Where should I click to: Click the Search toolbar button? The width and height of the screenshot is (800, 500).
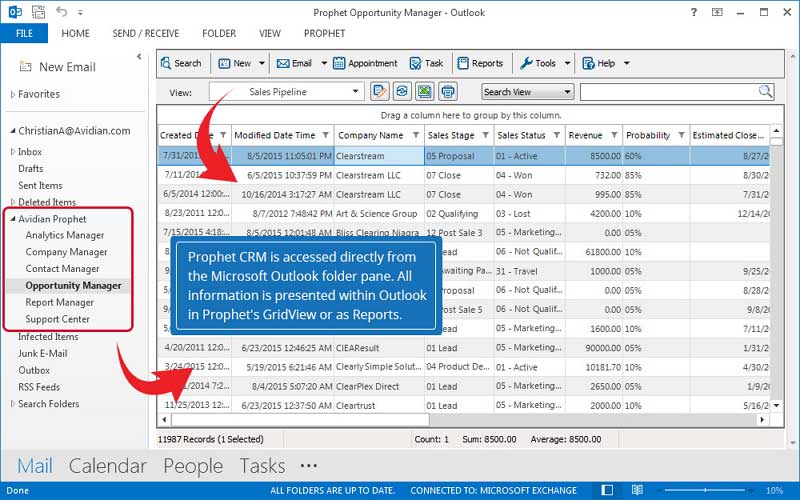pyautogui.click(x=181, y=63)
